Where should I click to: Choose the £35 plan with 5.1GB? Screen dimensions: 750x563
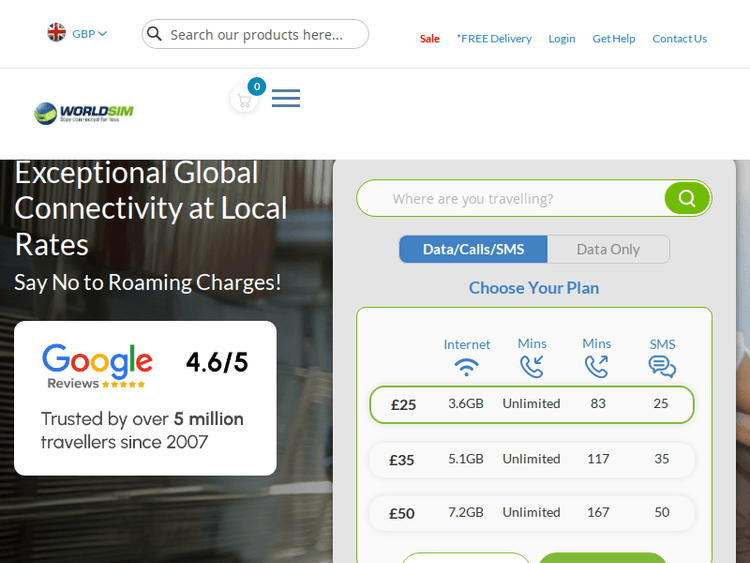pyautogui.click(x=532, y=459)
